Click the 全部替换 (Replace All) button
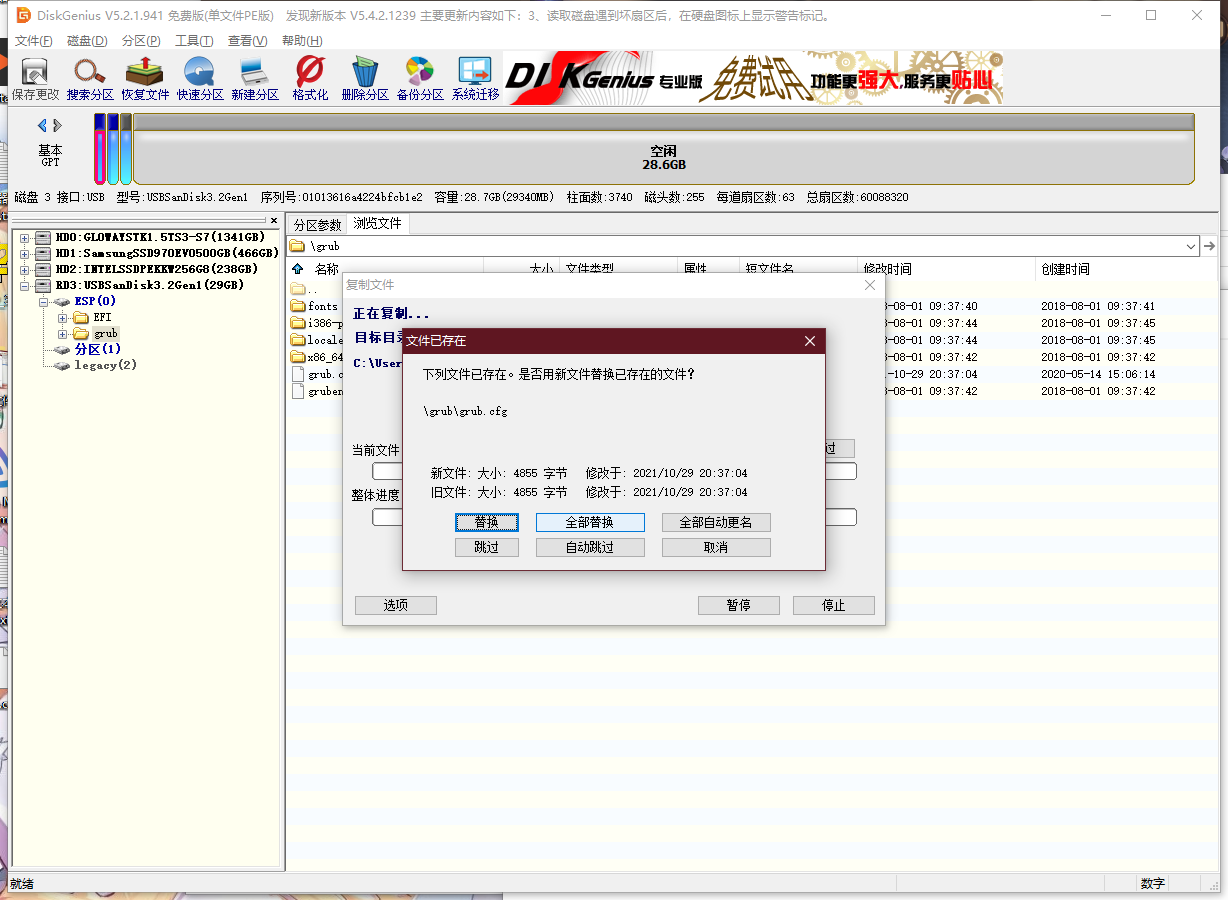Screen dimensions: 1228x900 click(590, 522)
